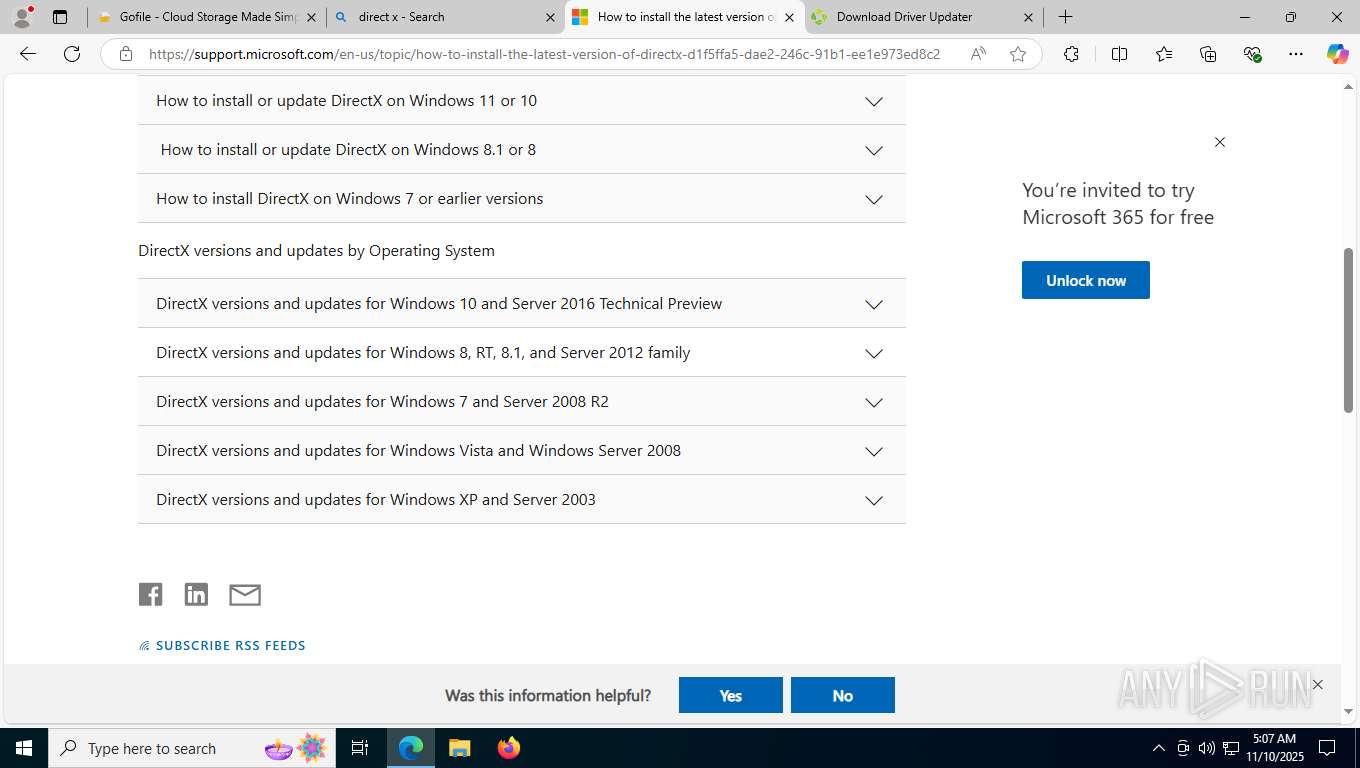Close the Gofile tab
Image resolution: width=1360 pixels, height=768 pixels.
(x=311, y=17)
